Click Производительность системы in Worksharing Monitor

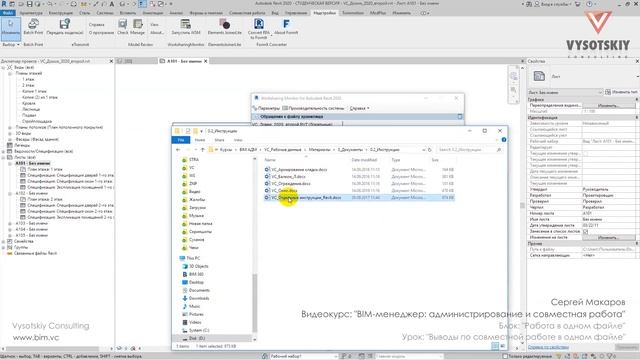(x=313, y=108)
